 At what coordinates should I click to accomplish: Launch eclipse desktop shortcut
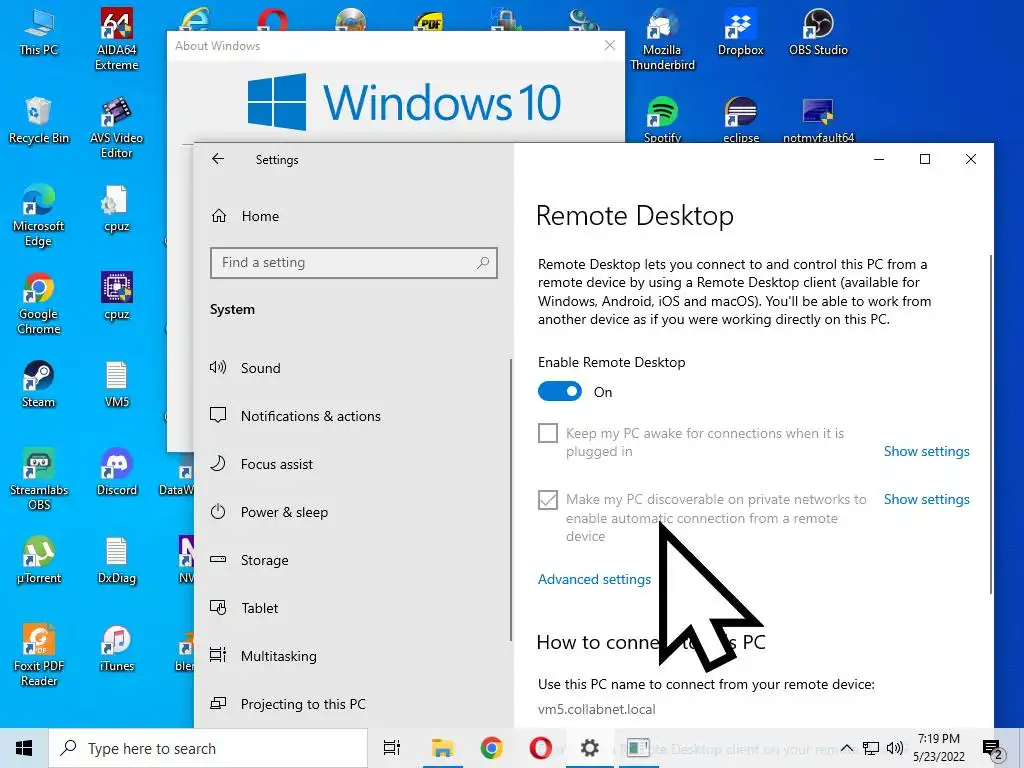pos(741,120)
